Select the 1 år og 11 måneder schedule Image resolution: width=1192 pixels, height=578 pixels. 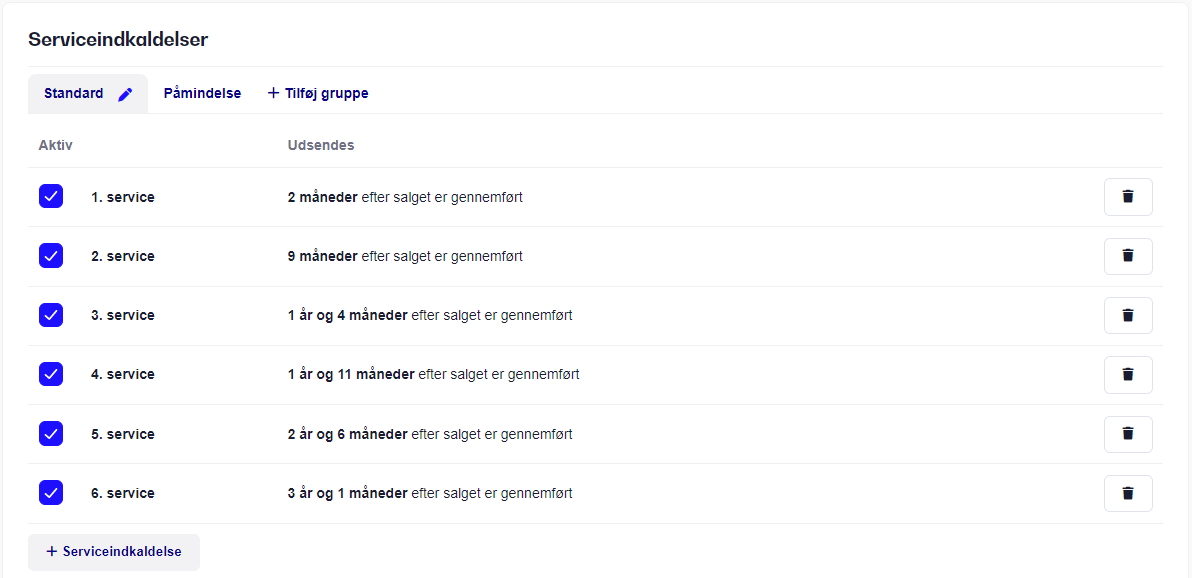(x=350, y=375)
